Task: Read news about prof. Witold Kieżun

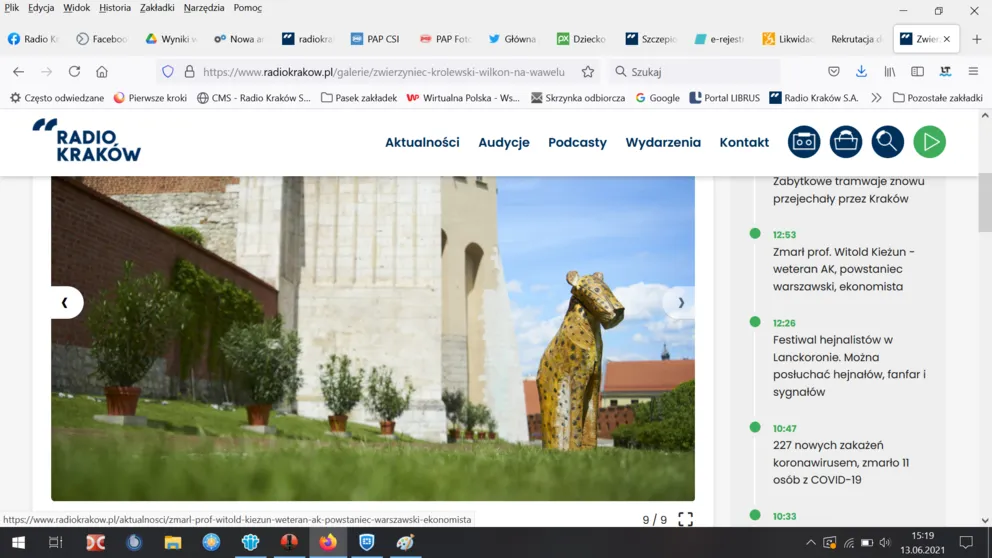Action: [x=843, y=269]
